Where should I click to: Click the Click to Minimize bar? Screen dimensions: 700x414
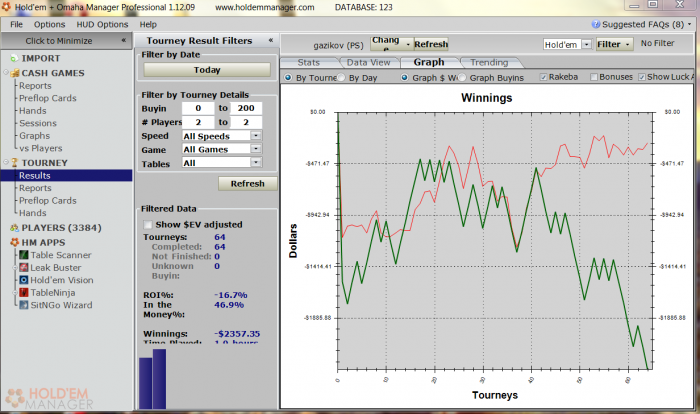(x=66, y=41)
